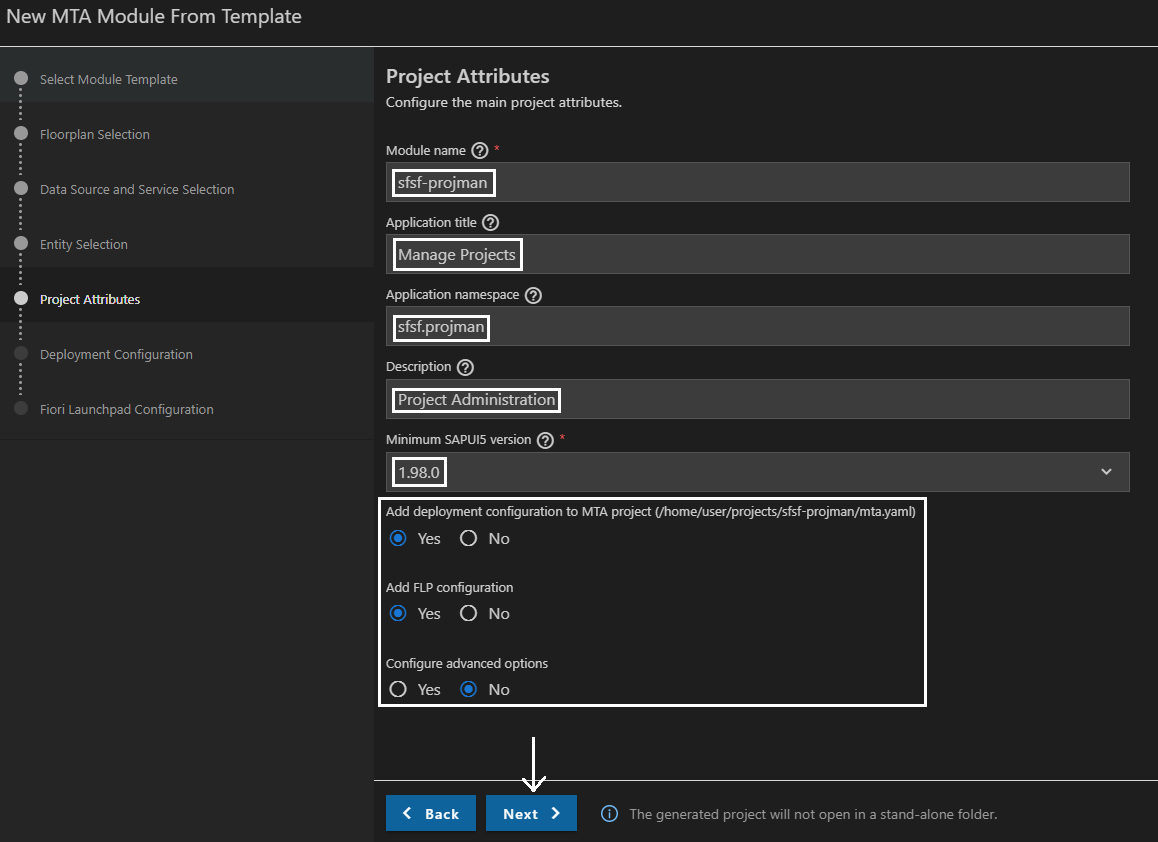Select Yes for Add FLP configuration
The height and width of the screenshot is (842, 1158).
coord(398,614)
